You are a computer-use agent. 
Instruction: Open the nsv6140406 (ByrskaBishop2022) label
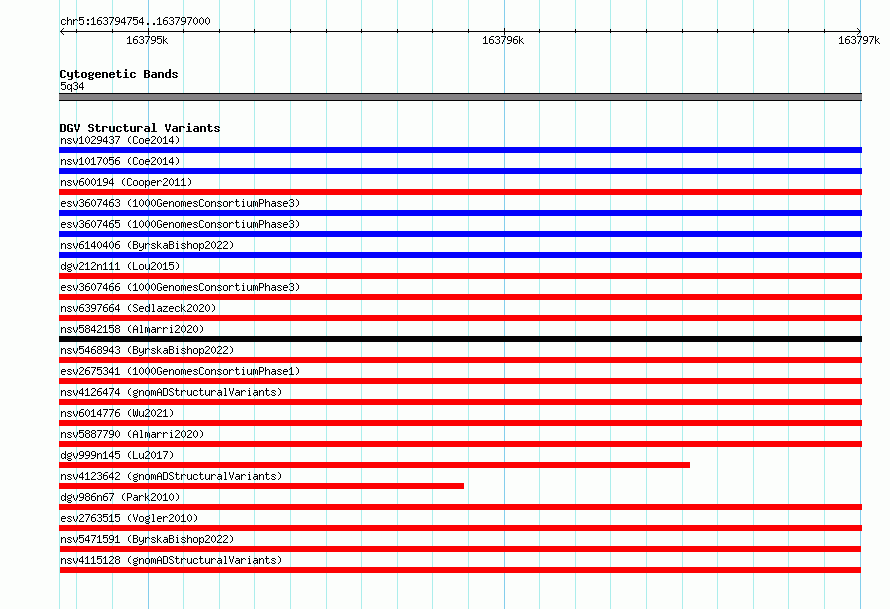[x=147, y=245]
